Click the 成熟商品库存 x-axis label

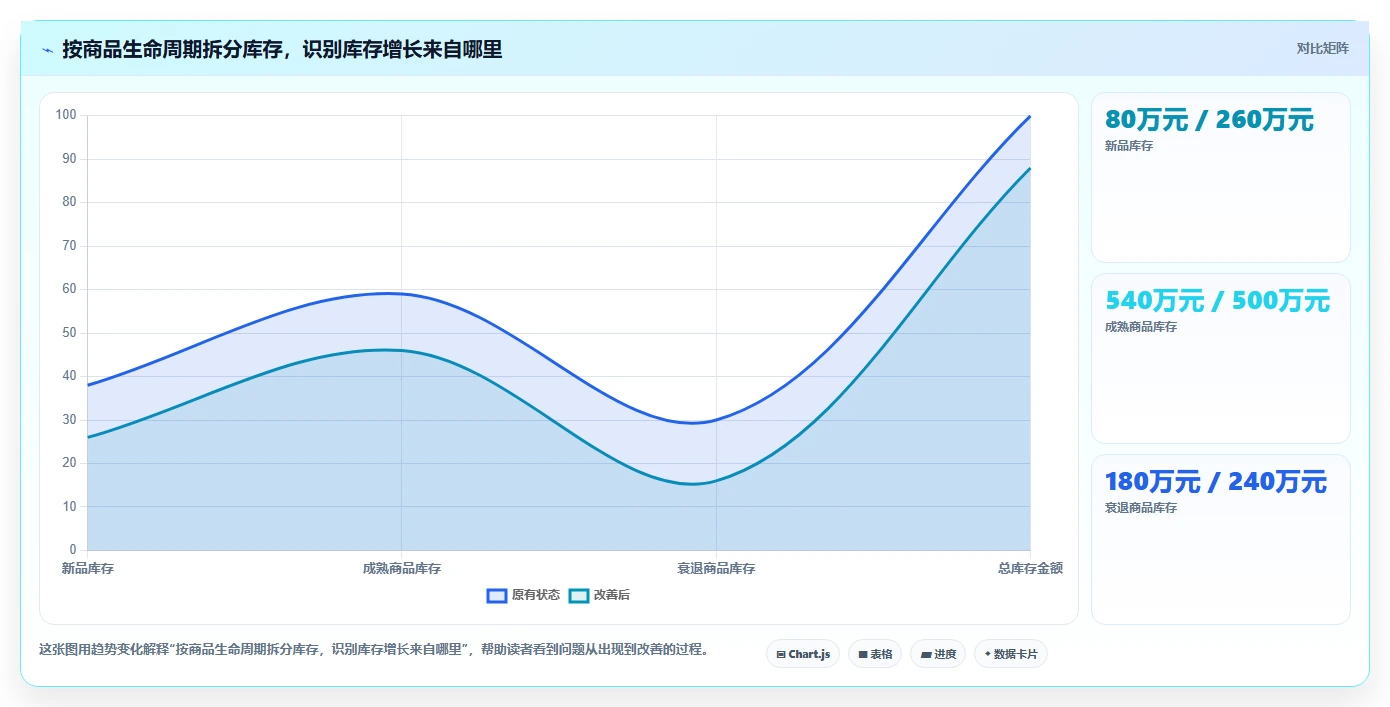(x=402, y=568)
